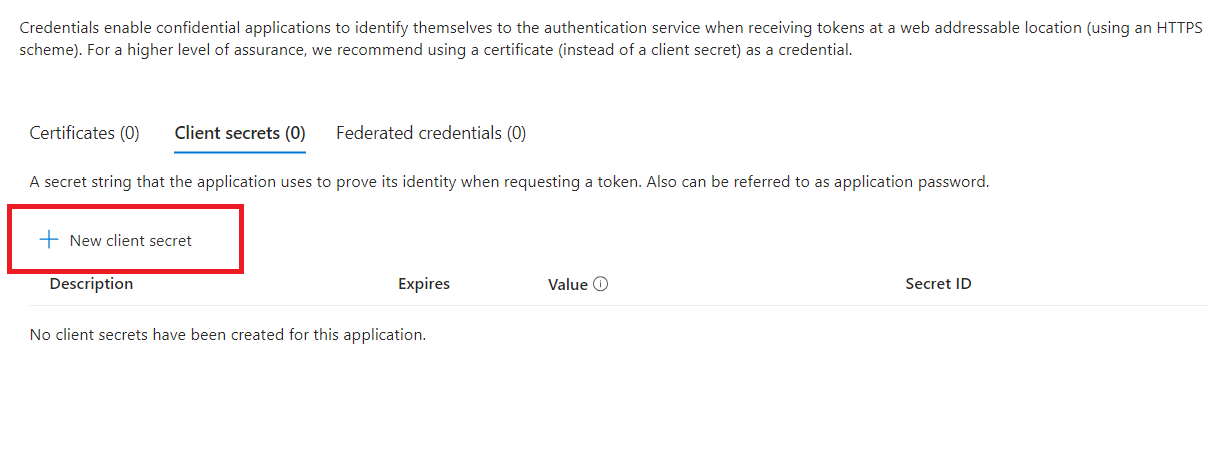
Task: Click the Secret ID column header
Action: [x=938, y=284]
